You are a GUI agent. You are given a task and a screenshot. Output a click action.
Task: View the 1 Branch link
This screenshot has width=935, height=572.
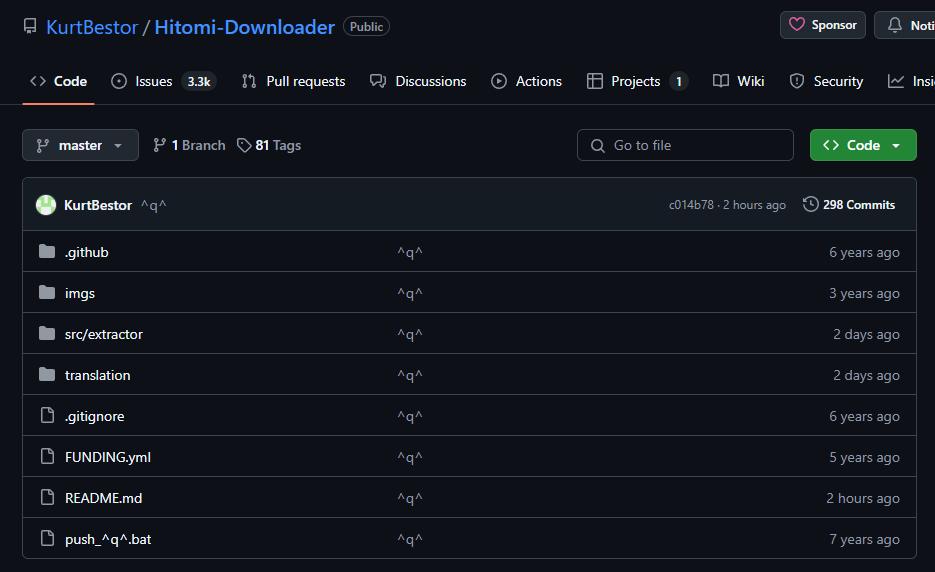coord(189,145)
